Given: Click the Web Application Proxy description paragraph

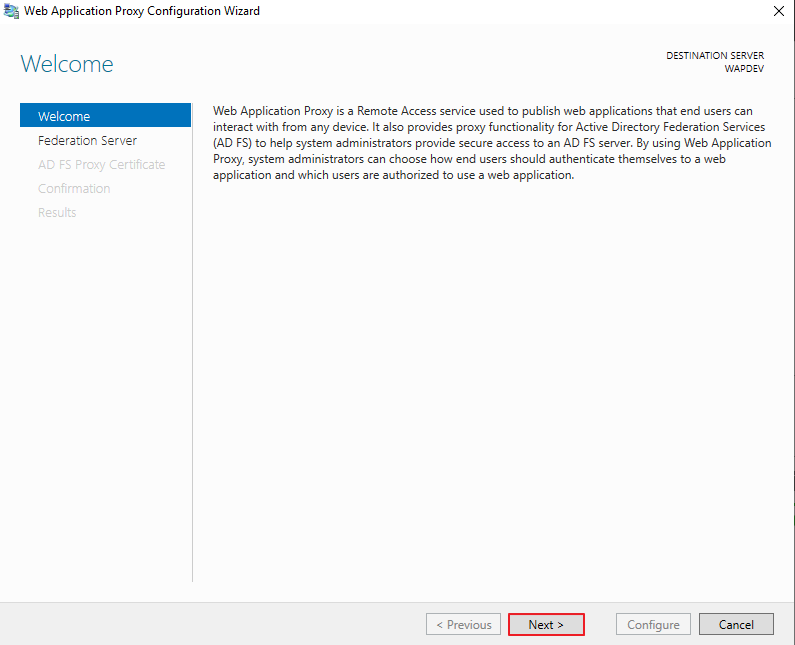Looking at the screenshot, I should 492,142.
